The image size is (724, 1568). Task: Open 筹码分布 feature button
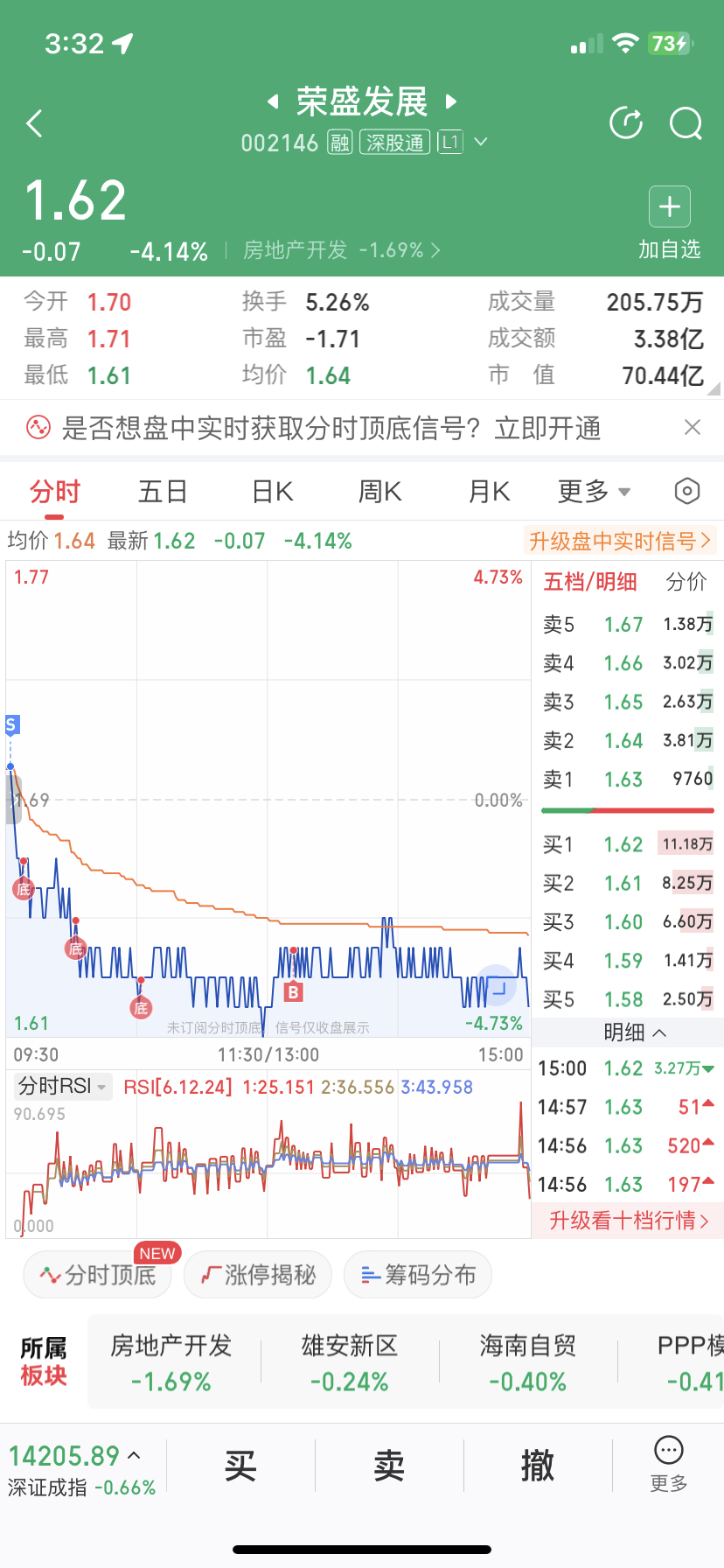(418, 1275)
